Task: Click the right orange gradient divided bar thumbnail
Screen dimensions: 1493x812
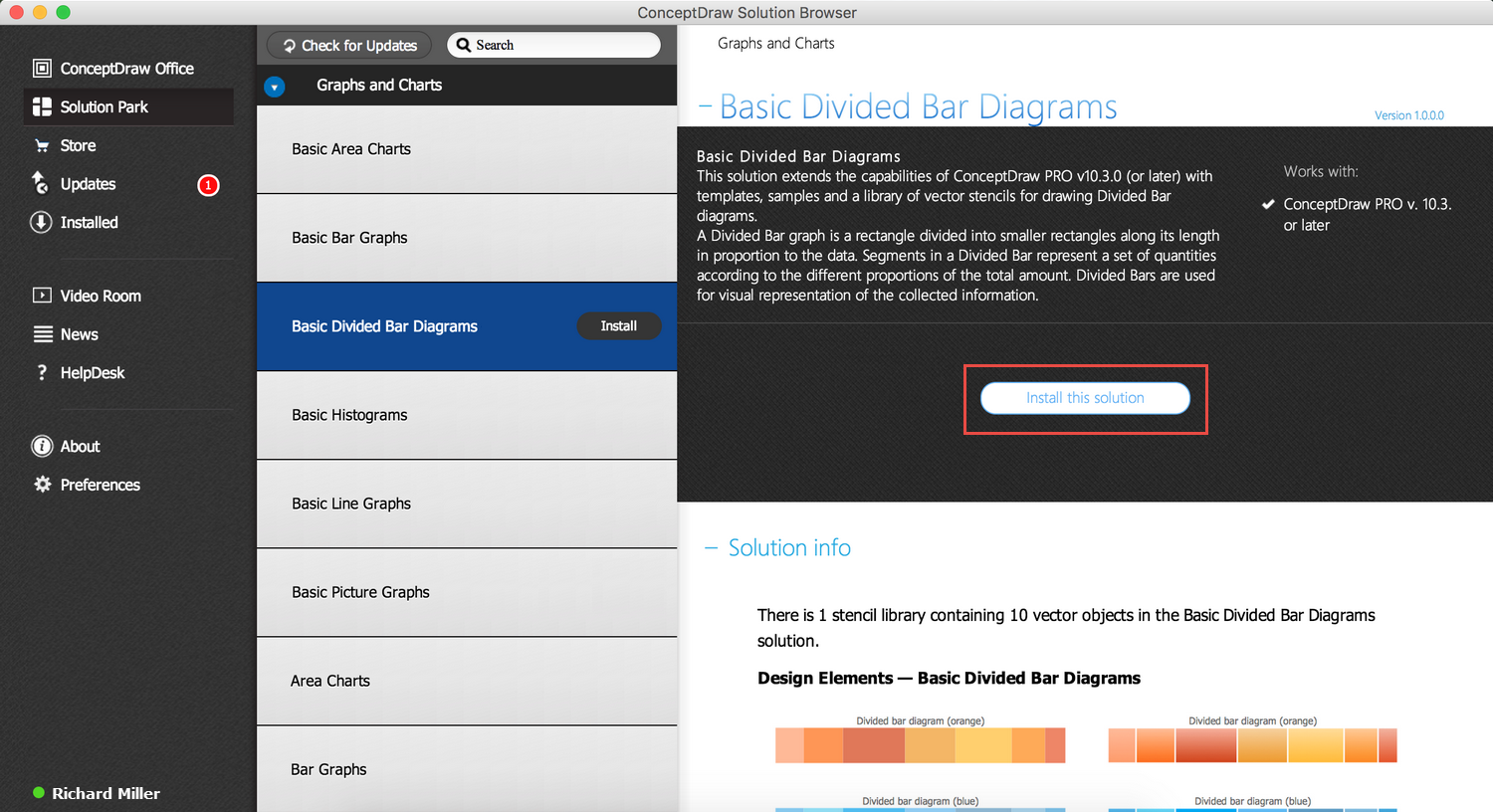Action: pyautogui.click(x=1253, y=745)
